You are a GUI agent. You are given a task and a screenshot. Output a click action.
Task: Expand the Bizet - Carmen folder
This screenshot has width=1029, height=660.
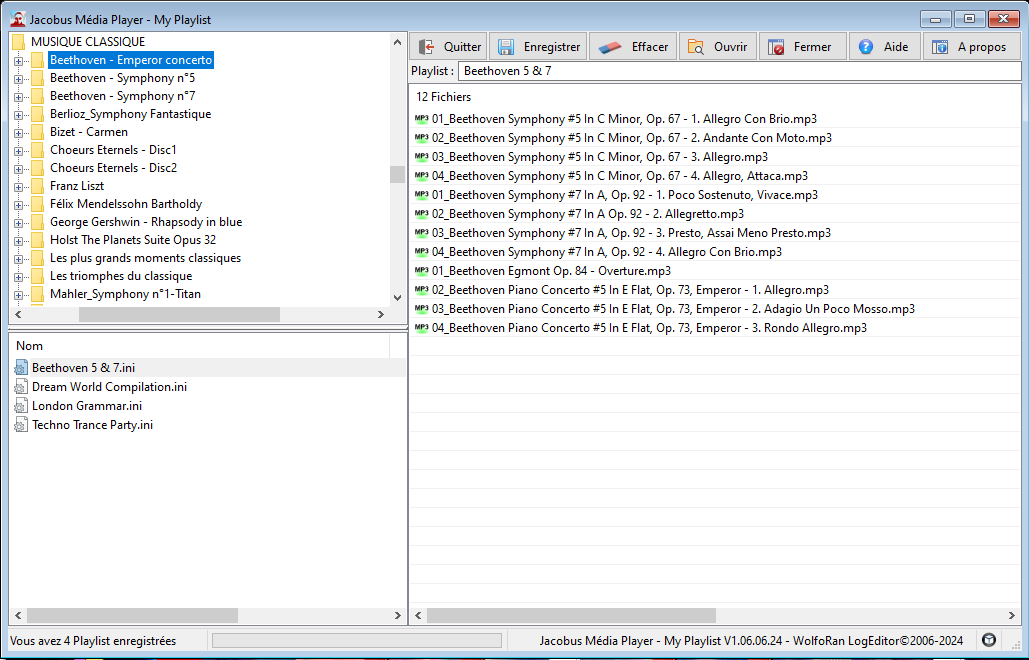point(18,132)
